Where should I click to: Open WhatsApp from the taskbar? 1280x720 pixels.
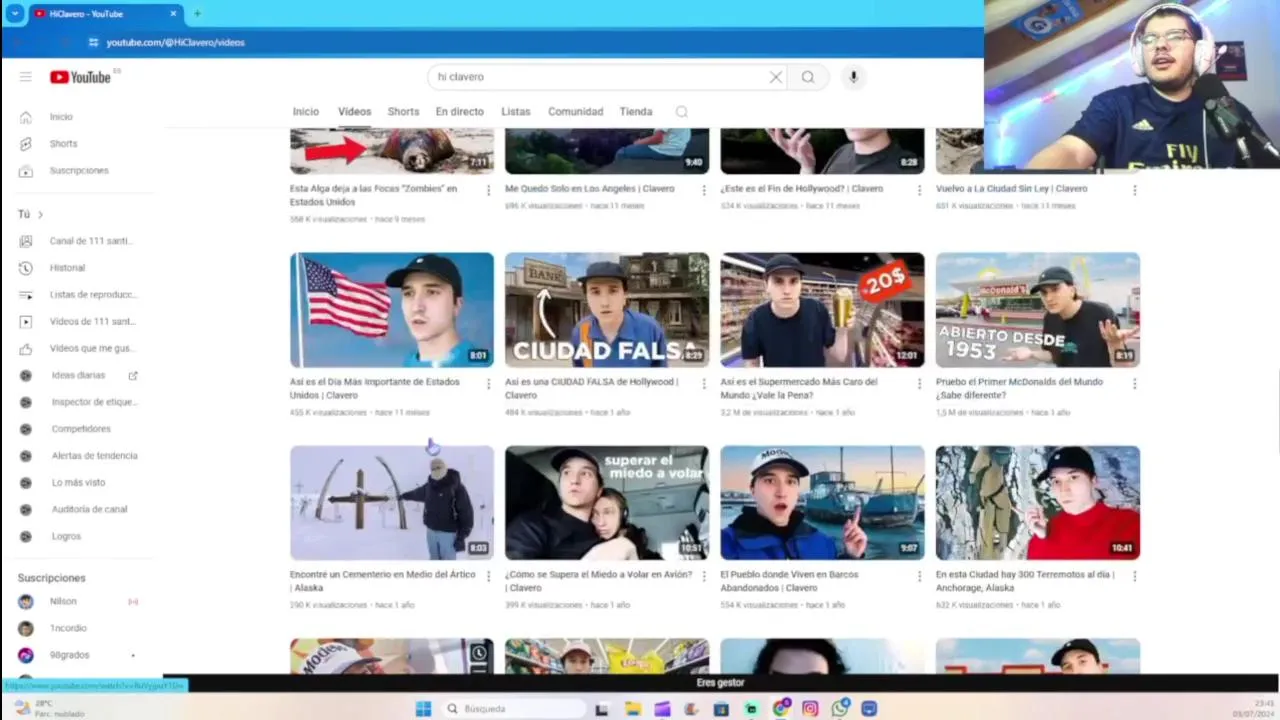(x=840, y=708)
